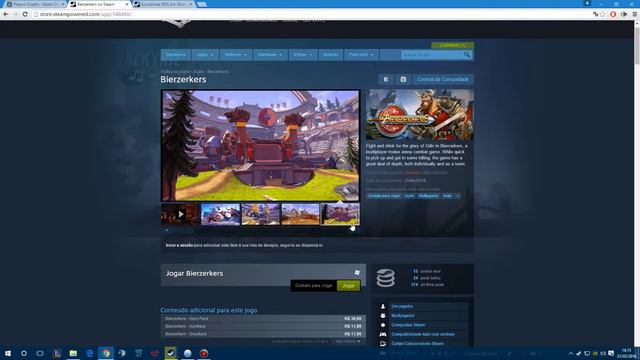Click Multijogador feature link
Viewport: 640px width, 360px height.
[403, 316]
